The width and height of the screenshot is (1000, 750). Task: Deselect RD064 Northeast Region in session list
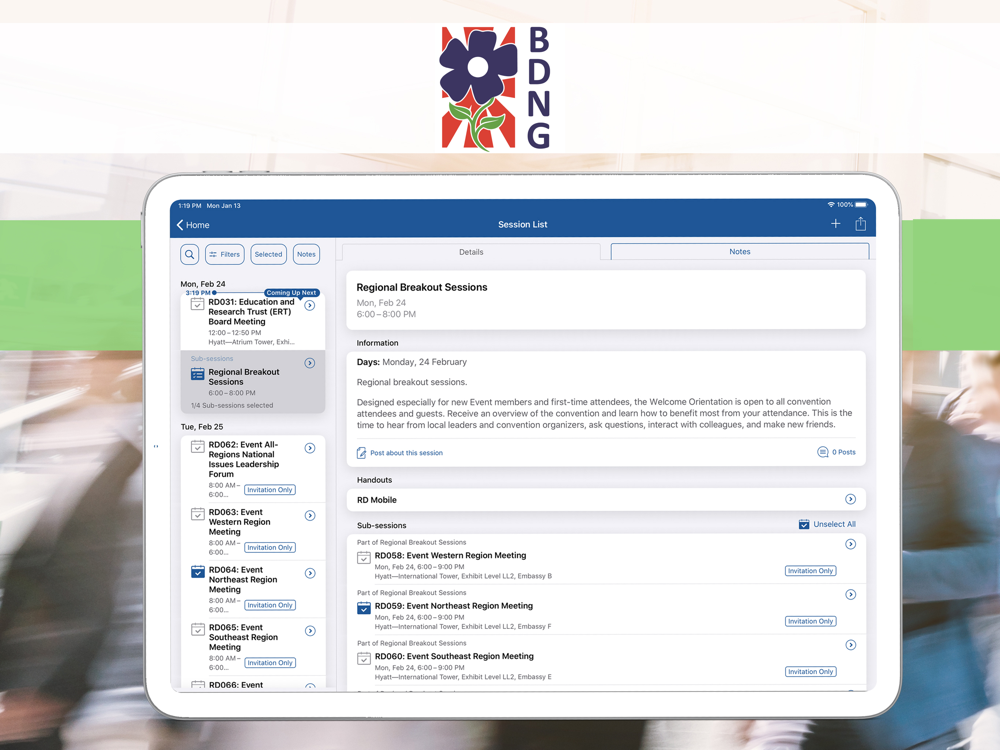coord(198,572)
